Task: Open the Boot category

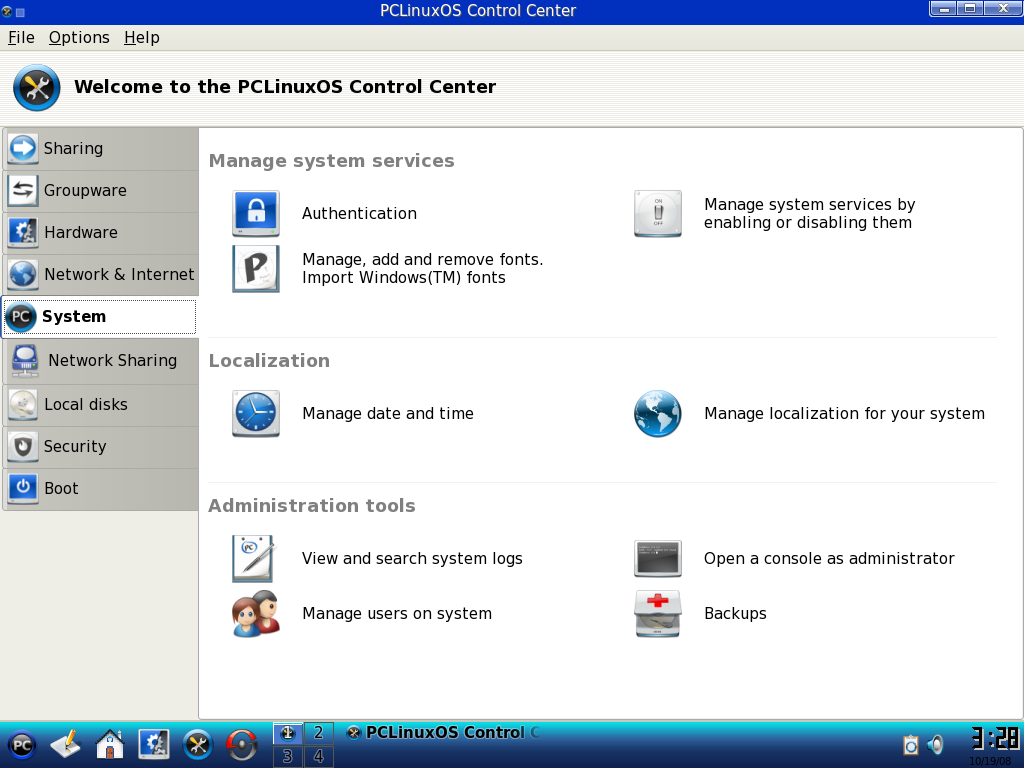Action: click(x=101, y=488)
